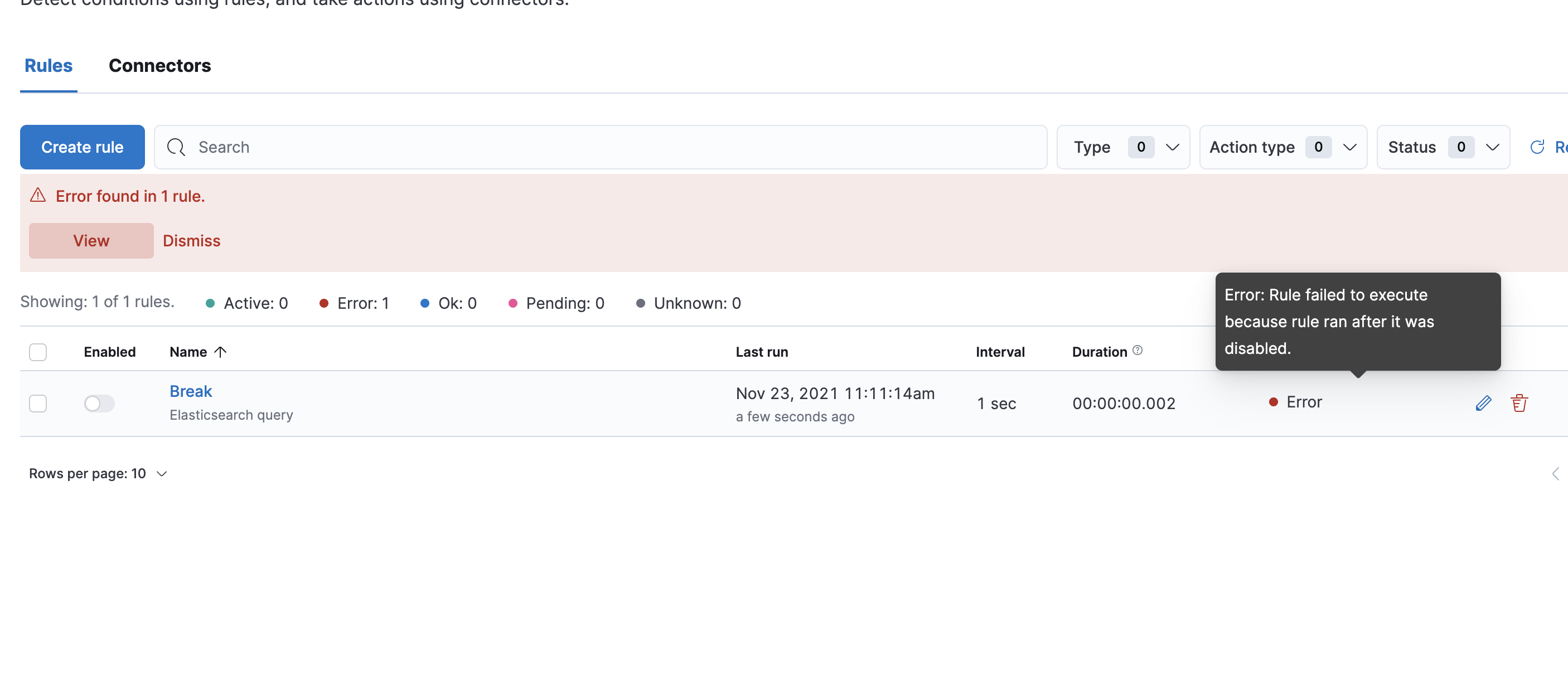1568x680 pixels.
Task: Open Rows per page selector
Action: 98,474
